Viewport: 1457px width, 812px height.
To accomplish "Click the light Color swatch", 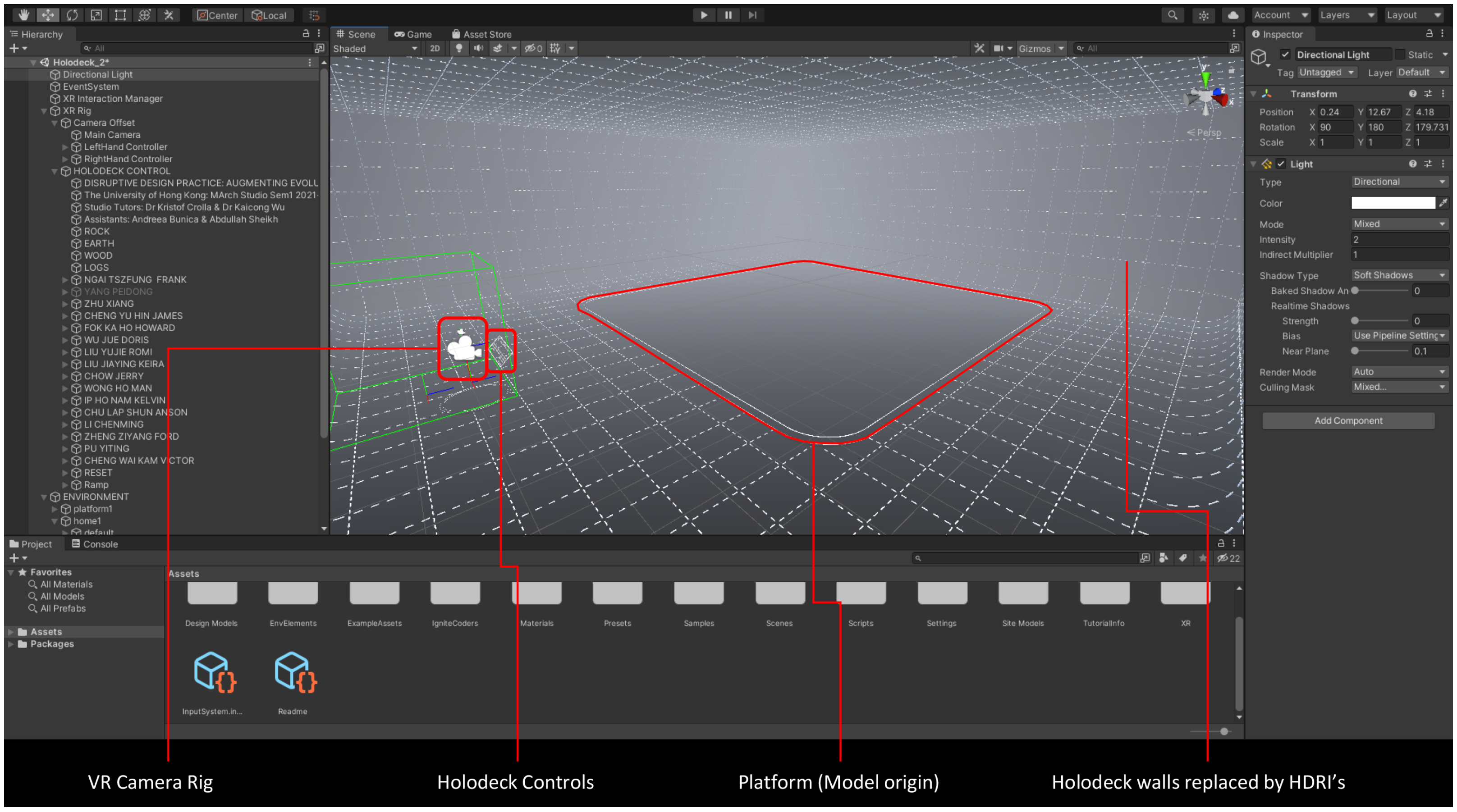I will (x=1393, y=202).
